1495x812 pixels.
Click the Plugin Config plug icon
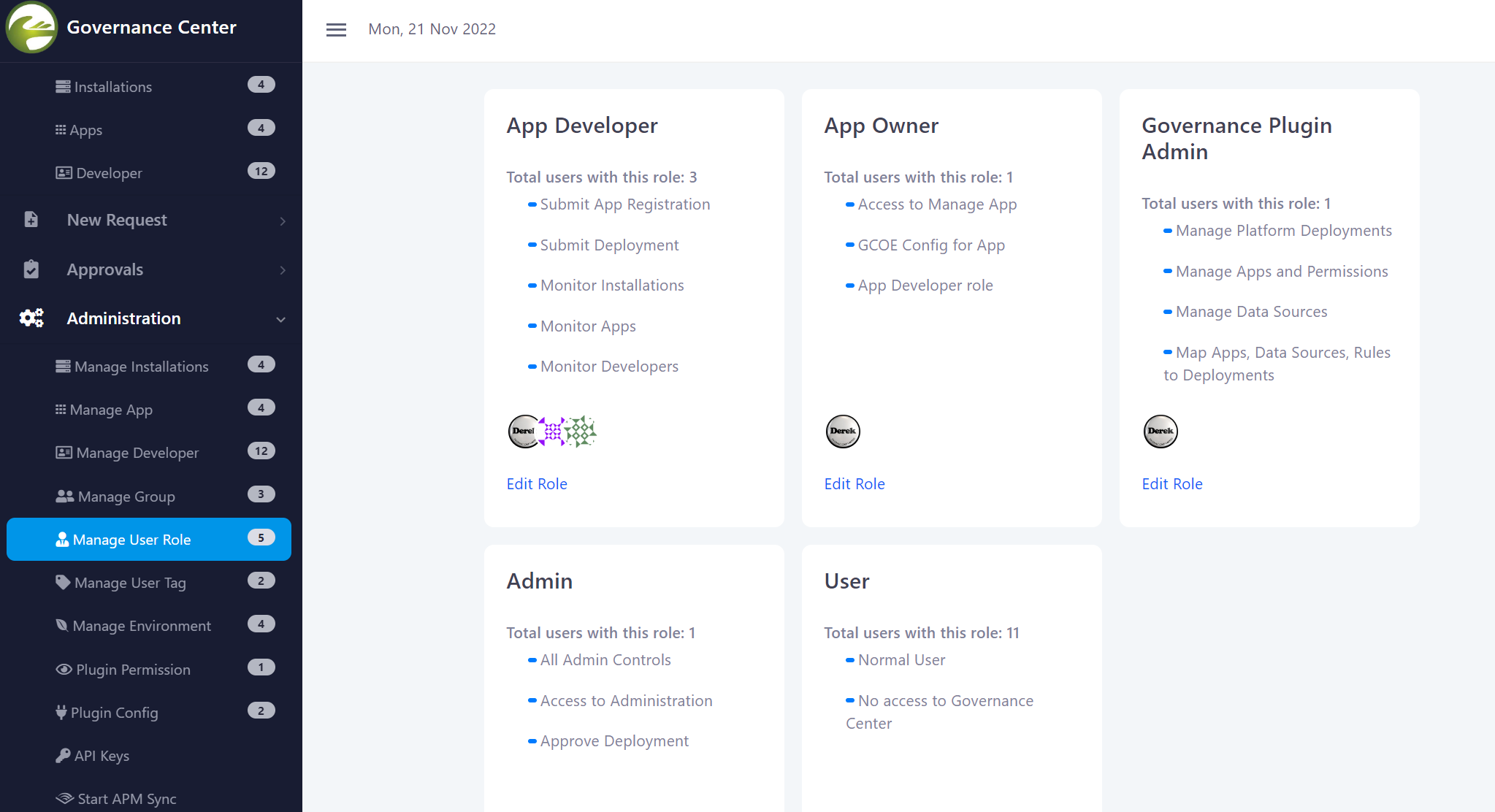click(61, 713)
